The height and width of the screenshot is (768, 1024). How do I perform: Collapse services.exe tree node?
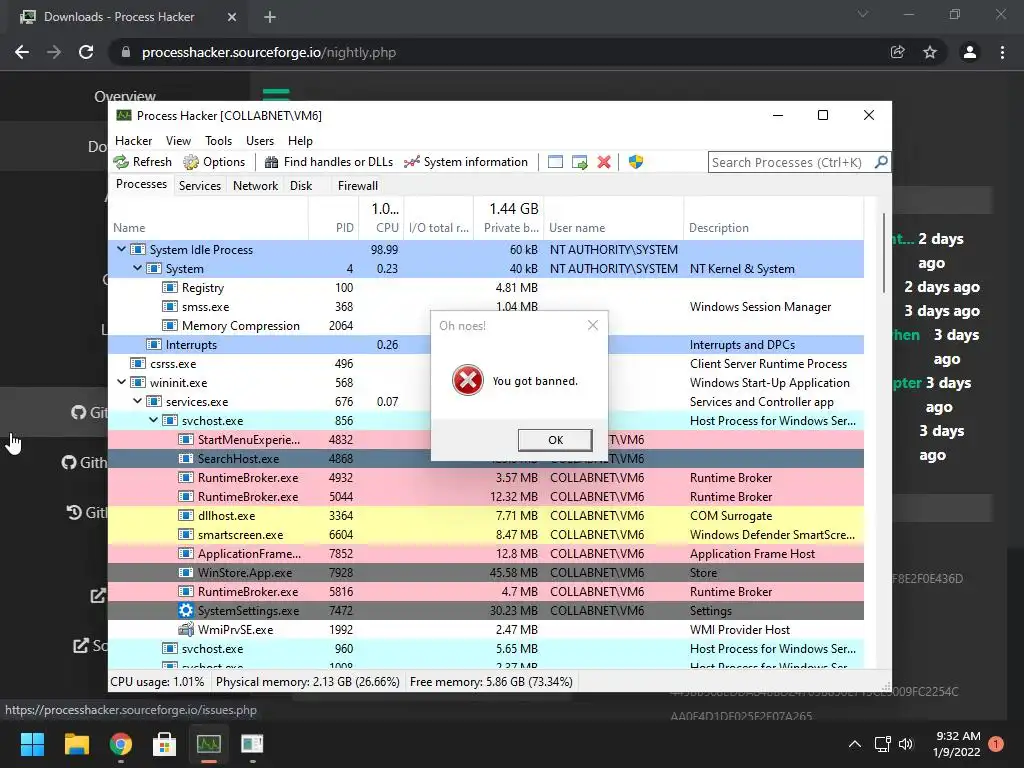[x=138, y=401]
